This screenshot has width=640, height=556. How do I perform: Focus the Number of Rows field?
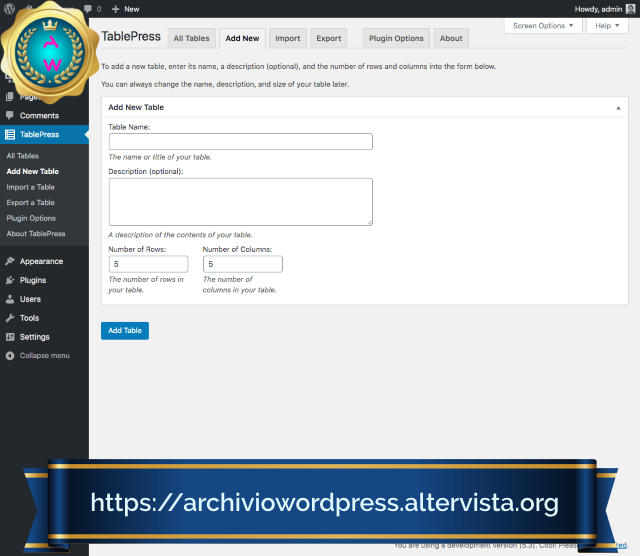coord(149,264)
